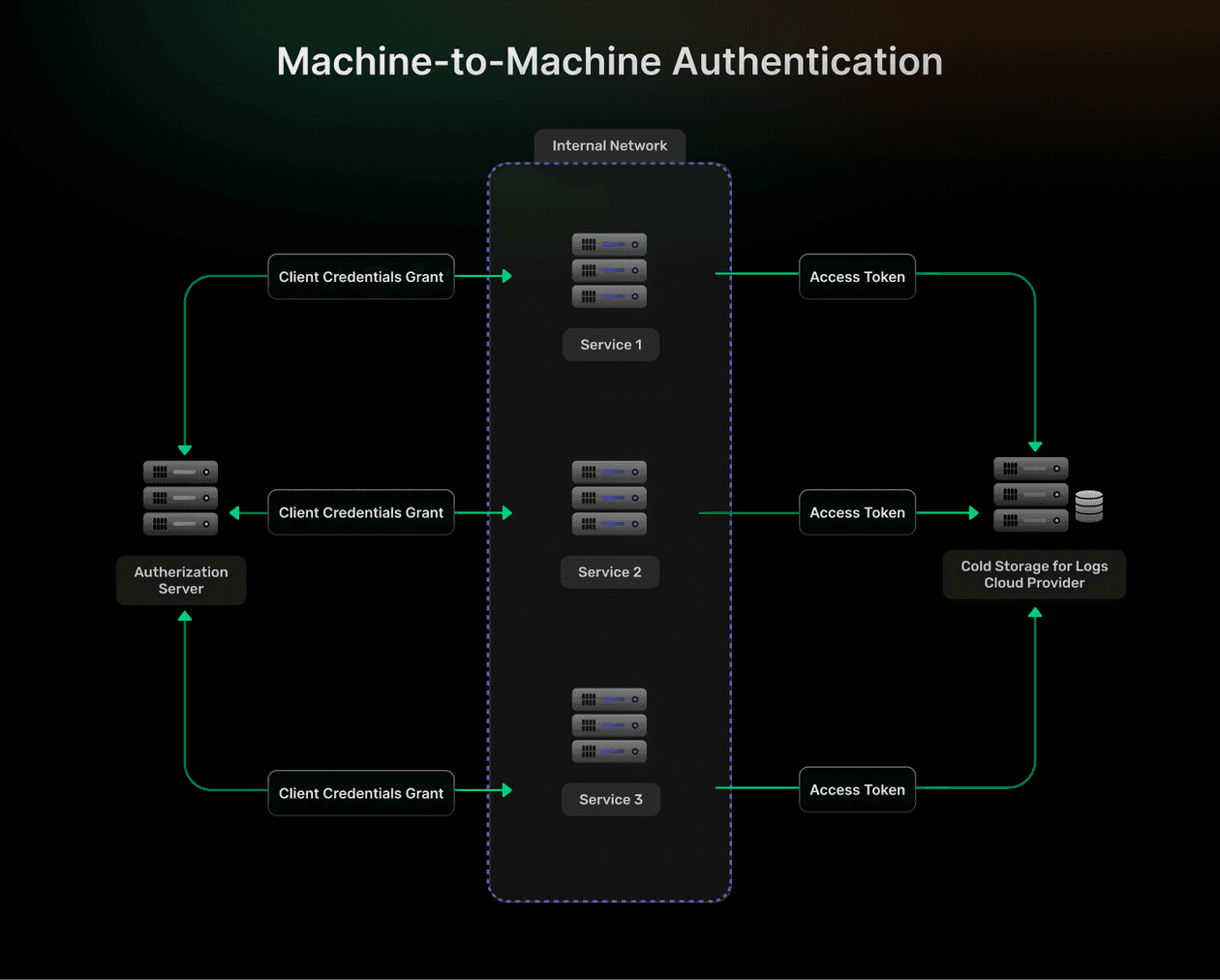Click the Cold Storage server rack icon
Image resolution: width=1220 pixels, height=980 pixels.
tap(1029, 496)
